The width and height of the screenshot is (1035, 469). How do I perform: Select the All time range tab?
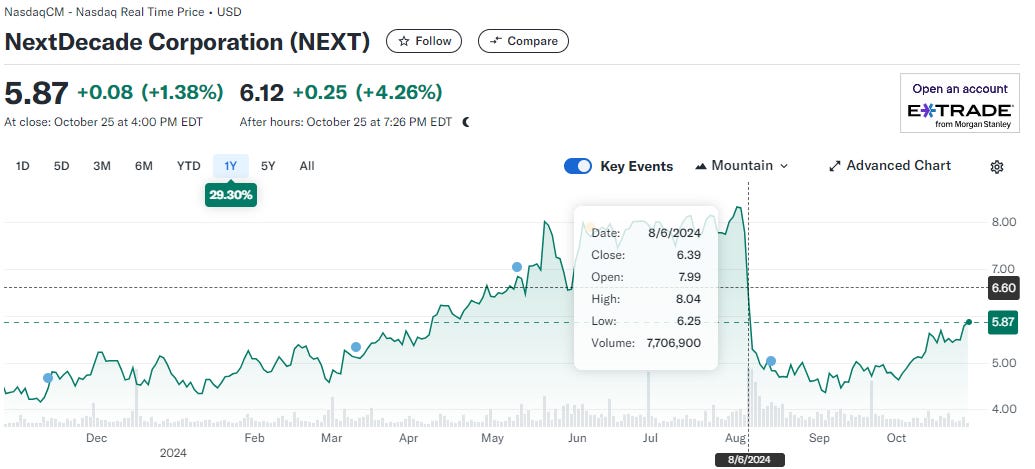[x=307, y=166]
